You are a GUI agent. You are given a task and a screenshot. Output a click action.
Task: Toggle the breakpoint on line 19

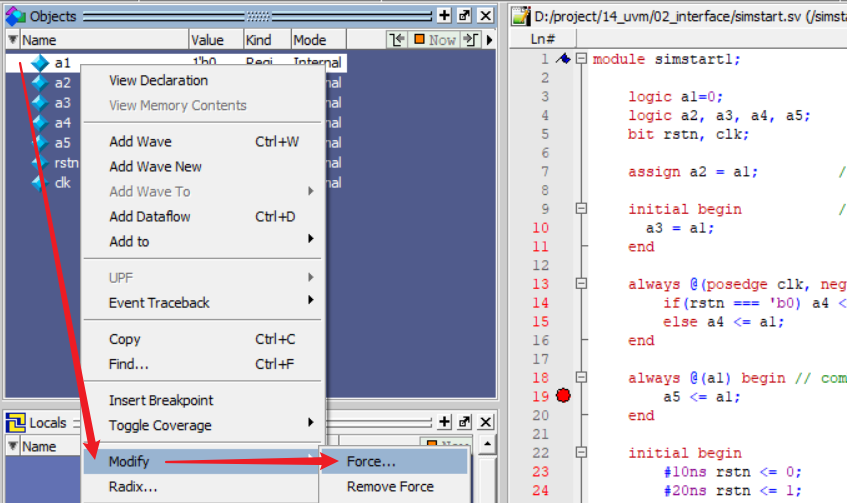coord(563,396)
